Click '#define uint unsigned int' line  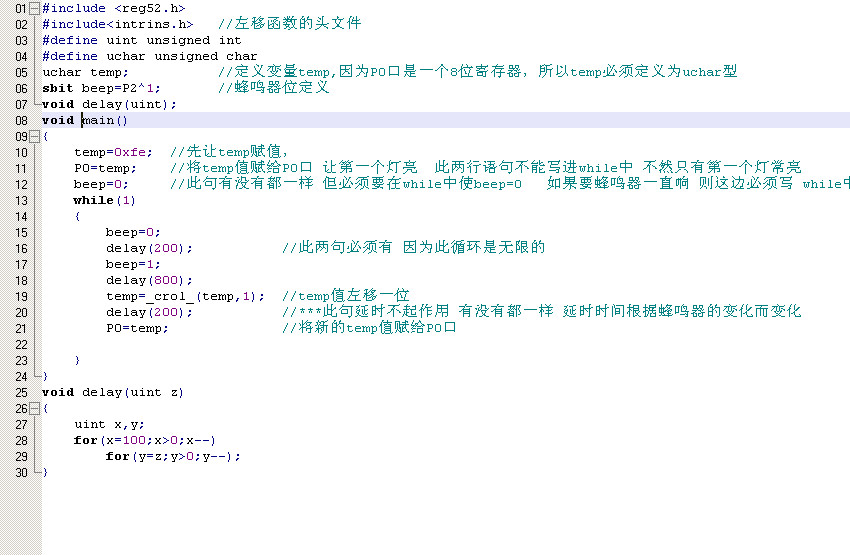141,41
